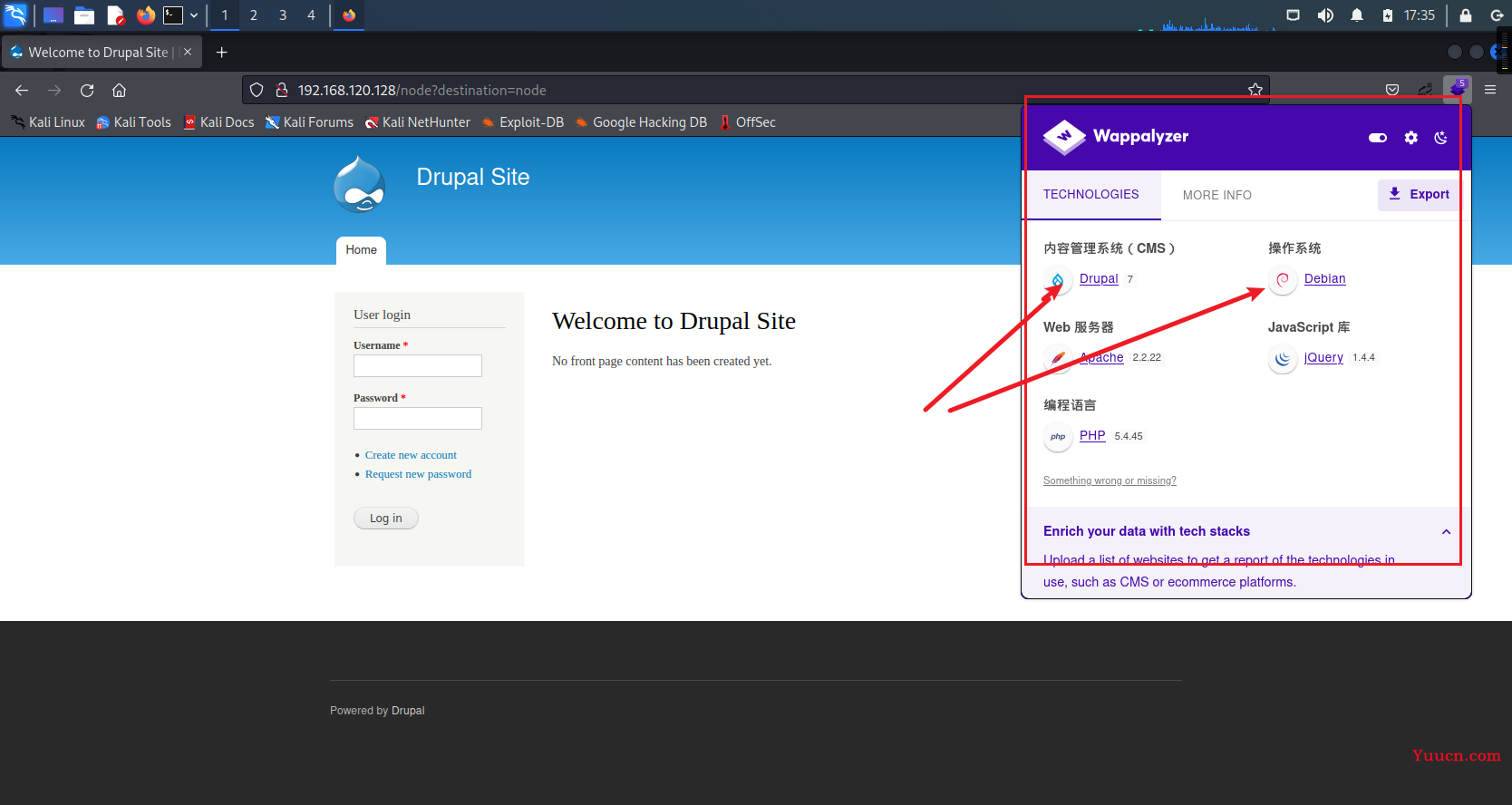Go back to the previous page
Viewport: 1512px width, 805px height.
click(22, 91)
